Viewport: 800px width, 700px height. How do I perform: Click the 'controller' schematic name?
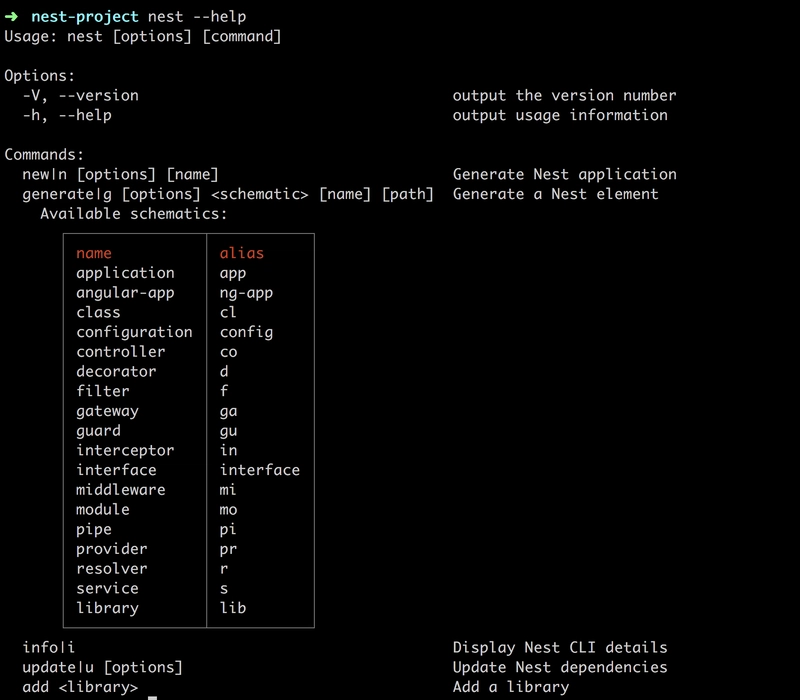(x=121, y=352)
